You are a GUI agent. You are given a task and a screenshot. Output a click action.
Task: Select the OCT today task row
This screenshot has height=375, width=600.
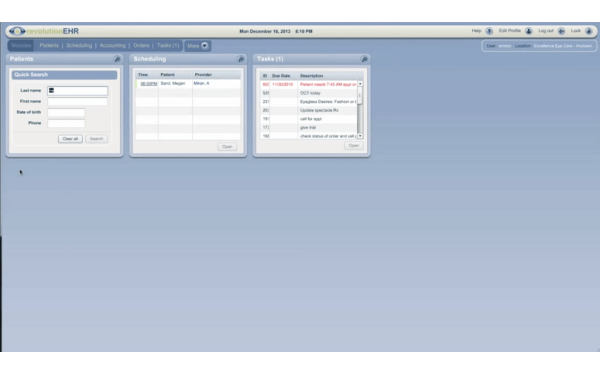click(x=308, y=93)
